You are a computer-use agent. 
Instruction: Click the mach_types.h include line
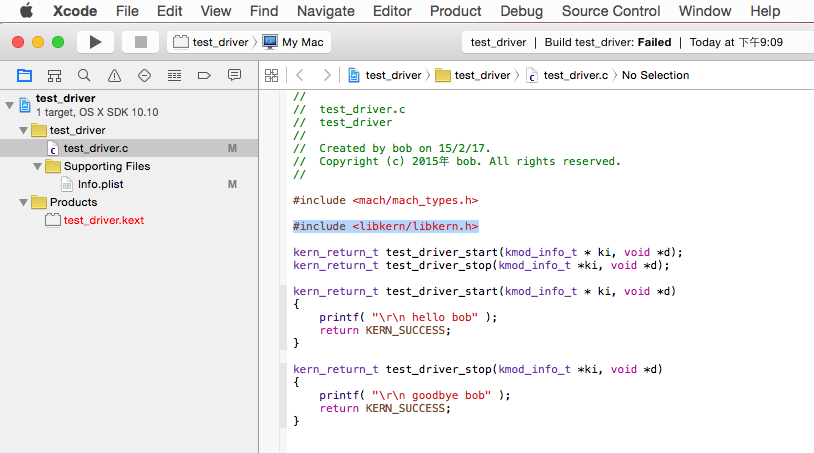385,200
